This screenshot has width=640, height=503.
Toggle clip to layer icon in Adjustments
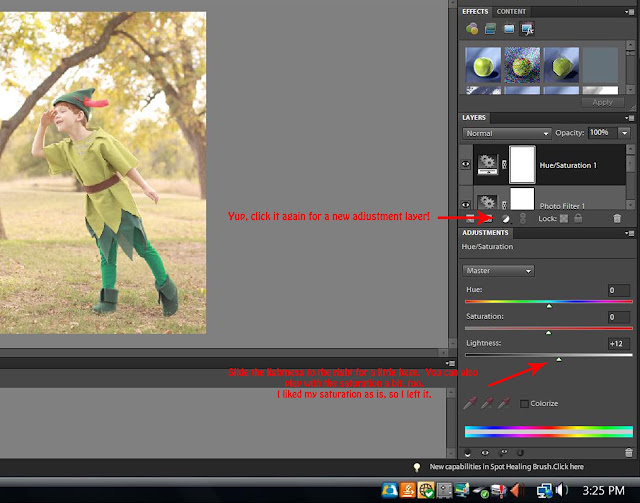point(468,453)
